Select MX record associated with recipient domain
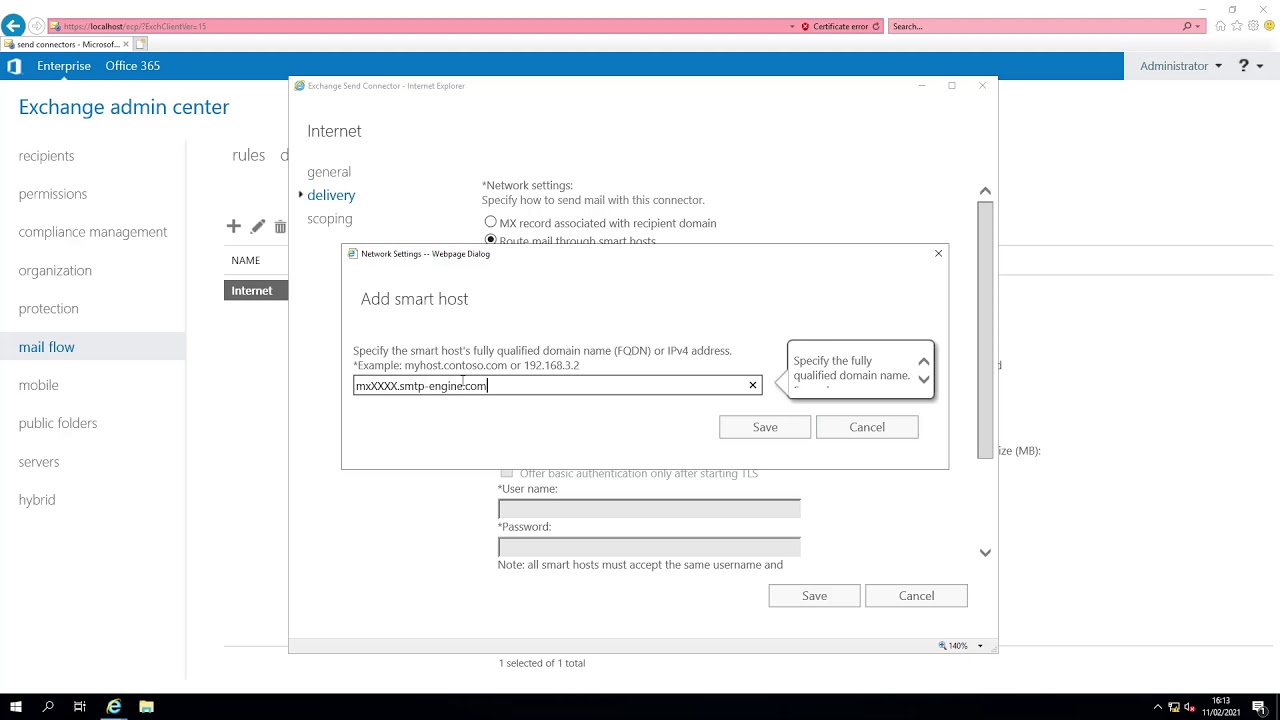This screenshot has height=720, width=1280. (x=490, y=223)
